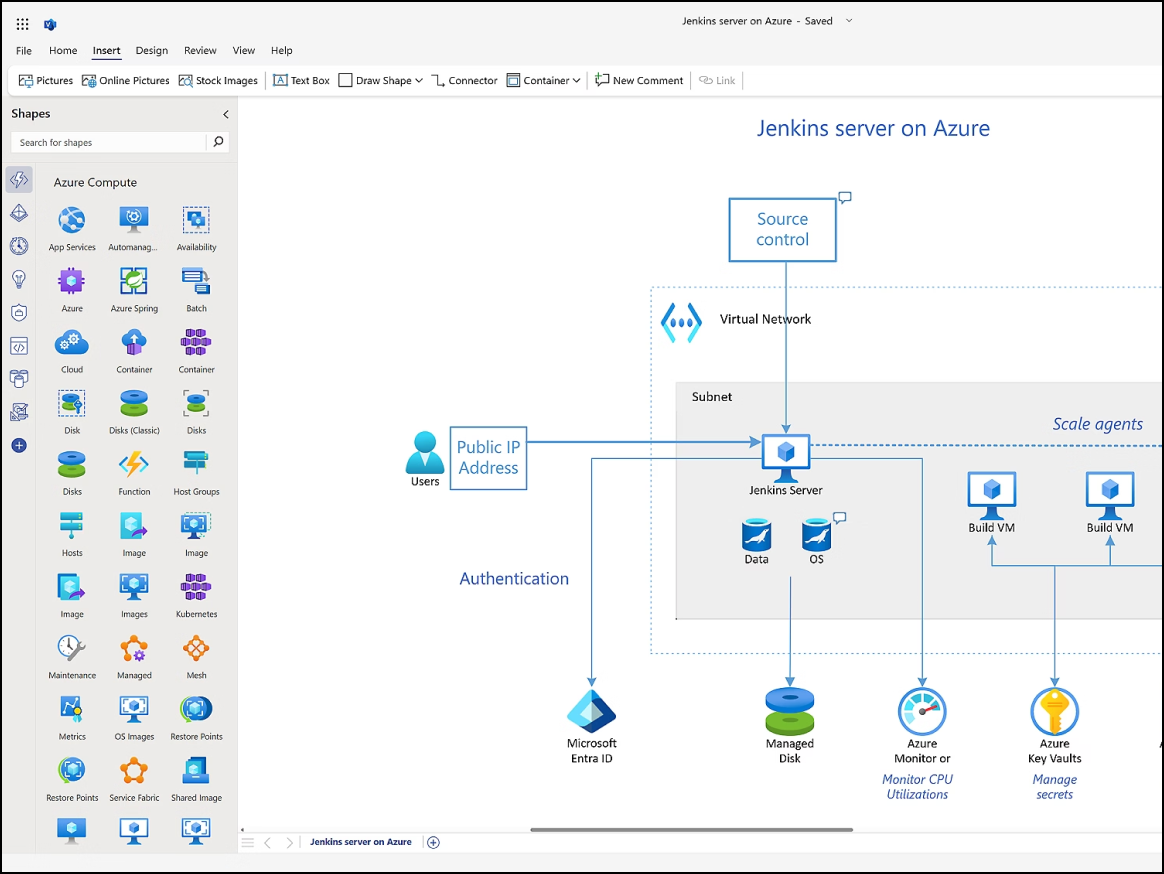Click the horizontal canvas scrollbar
This screenshot has width=1164, height=874.
[691, 829]
